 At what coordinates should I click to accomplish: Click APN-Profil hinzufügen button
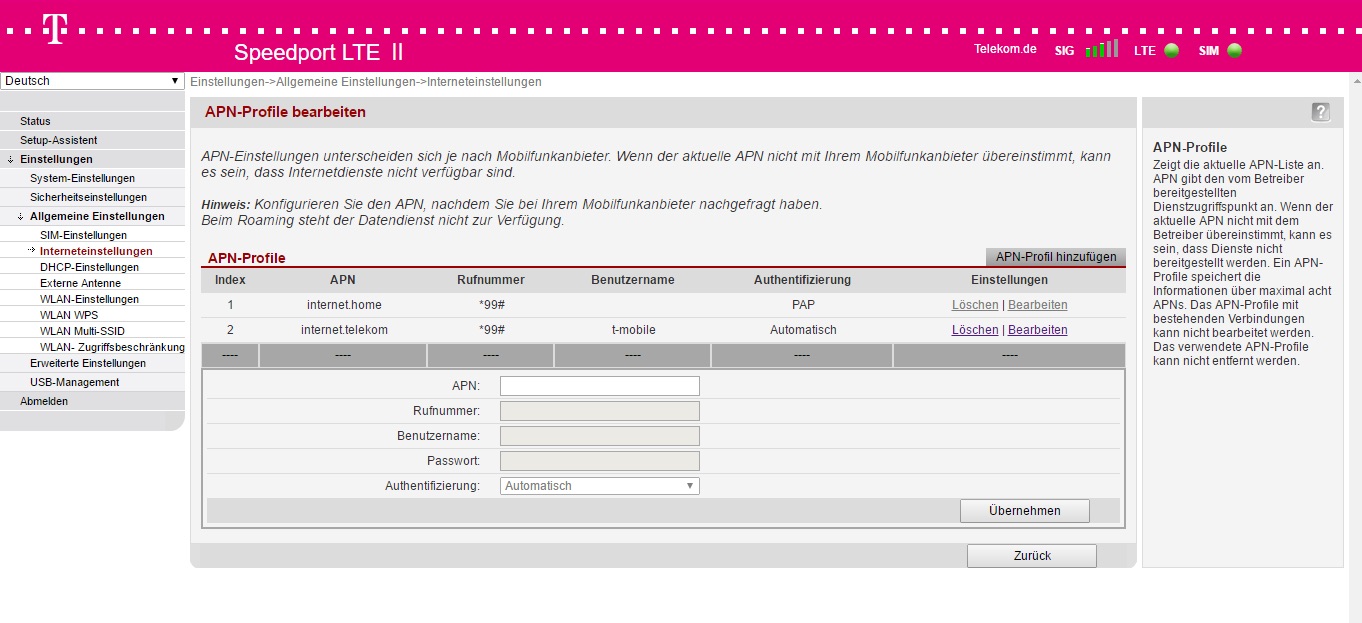(1056, 257)
